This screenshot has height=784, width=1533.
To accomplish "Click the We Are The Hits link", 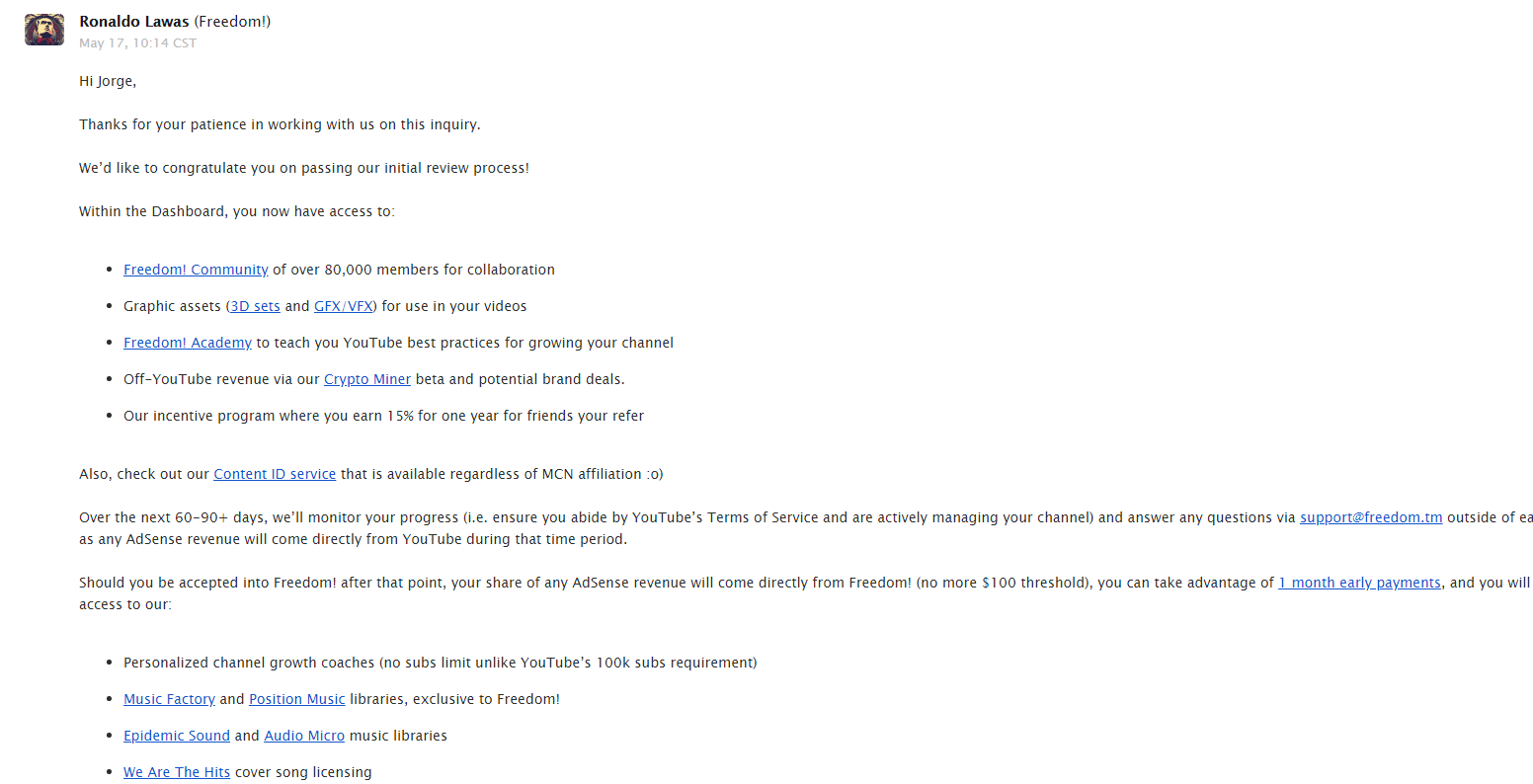I will click(x=176, y=772).
